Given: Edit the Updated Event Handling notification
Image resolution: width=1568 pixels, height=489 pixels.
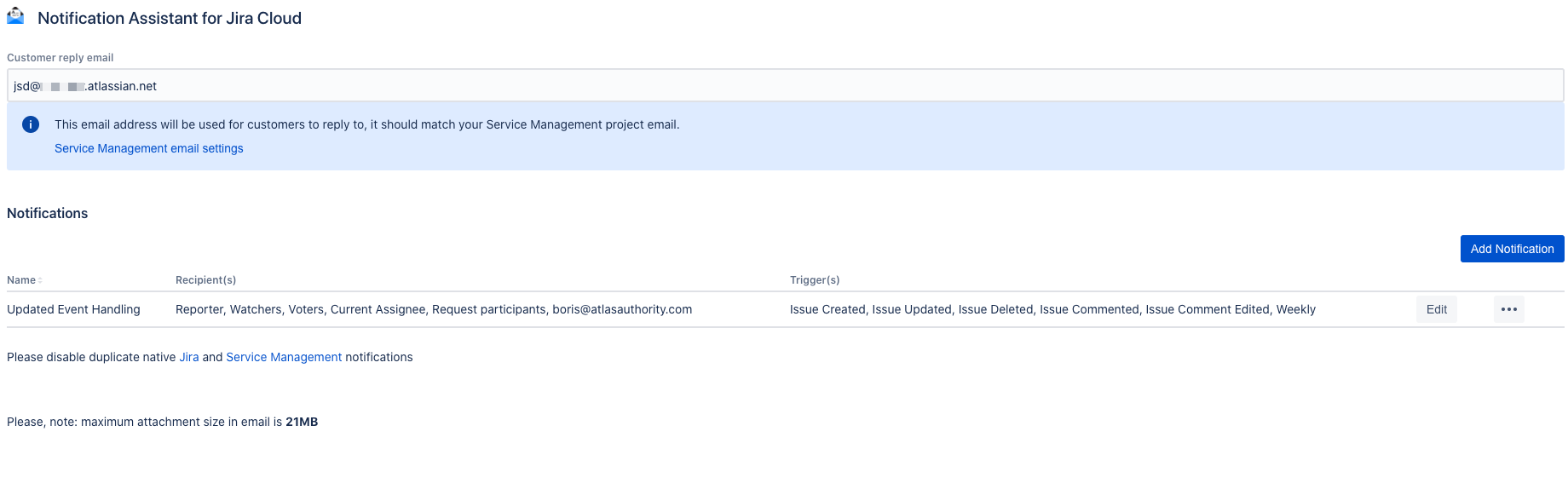Looking at the screenshot, I should [x=1436, y=309].
